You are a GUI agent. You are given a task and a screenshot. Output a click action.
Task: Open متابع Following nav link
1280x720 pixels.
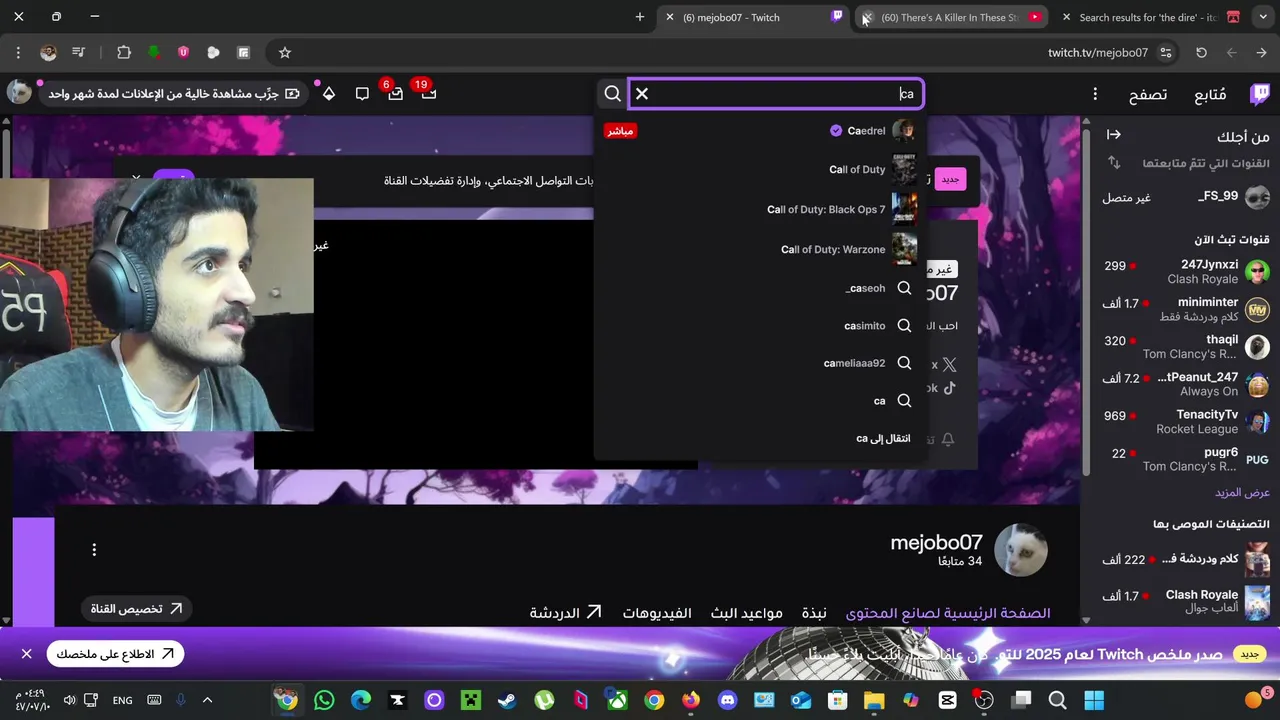click(x=1210, y=95)
